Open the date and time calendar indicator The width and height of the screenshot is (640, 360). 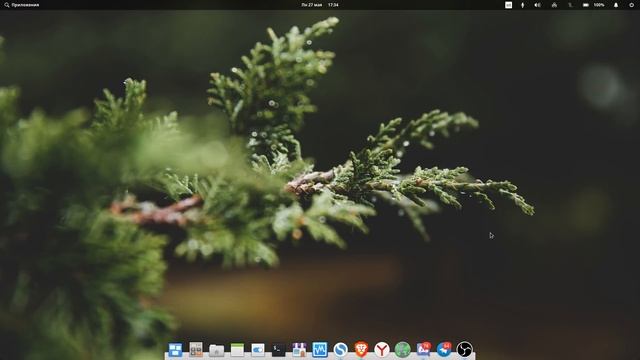tap(320, 5)
